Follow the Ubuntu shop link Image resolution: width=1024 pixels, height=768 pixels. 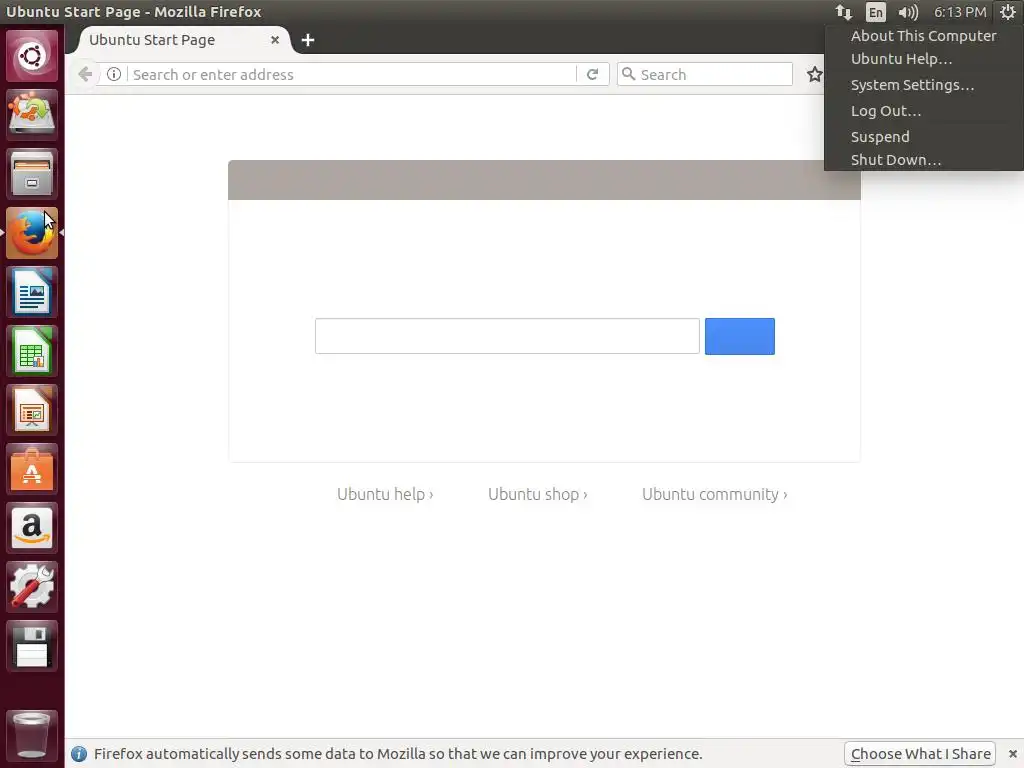click(537, 494)
